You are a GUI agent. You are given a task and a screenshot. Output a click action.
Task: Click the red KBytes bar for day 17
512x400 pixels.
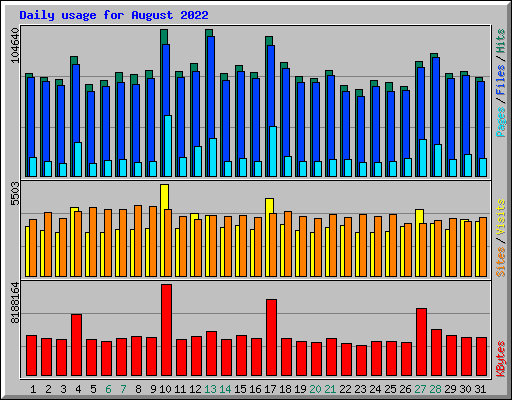(271, 338)
